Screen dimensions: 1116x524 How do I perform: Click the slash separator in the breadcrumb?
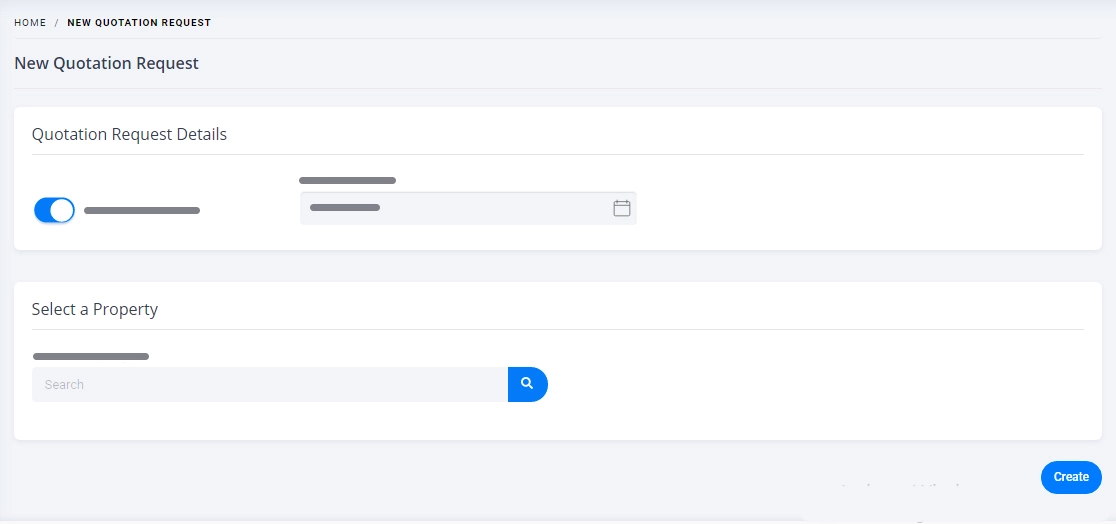click(56, 23)
